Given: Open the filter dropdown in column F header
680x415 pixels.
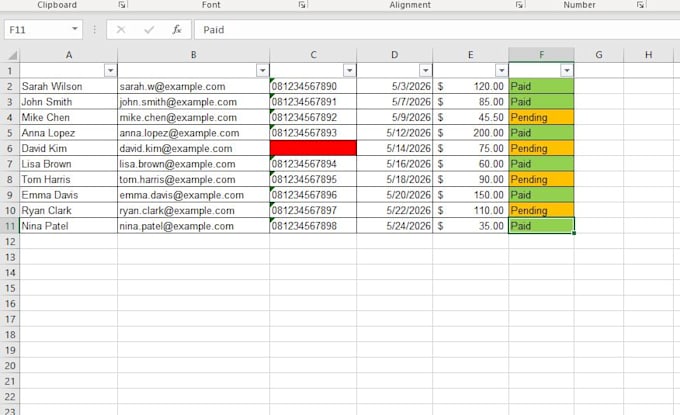Looking at the screenshot, I should click(x=567, y=70).
